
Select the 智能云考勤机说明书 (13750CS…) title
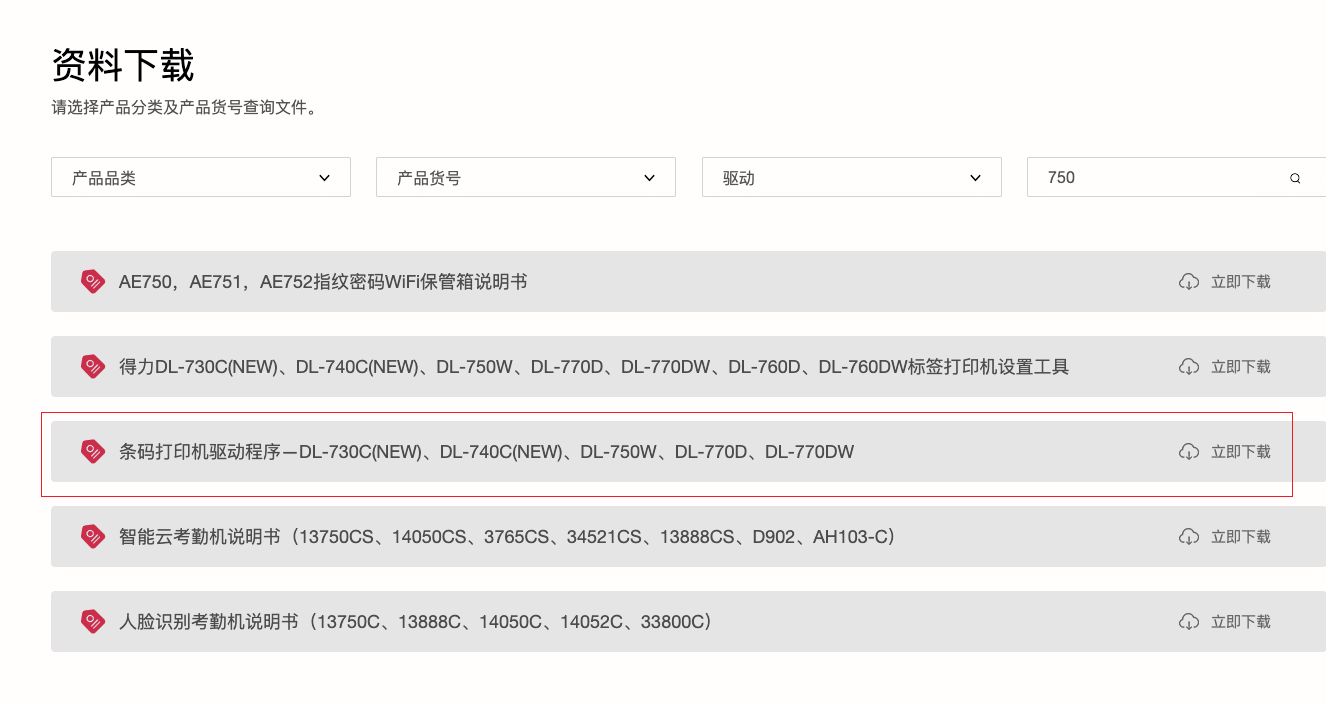(506, 537)
